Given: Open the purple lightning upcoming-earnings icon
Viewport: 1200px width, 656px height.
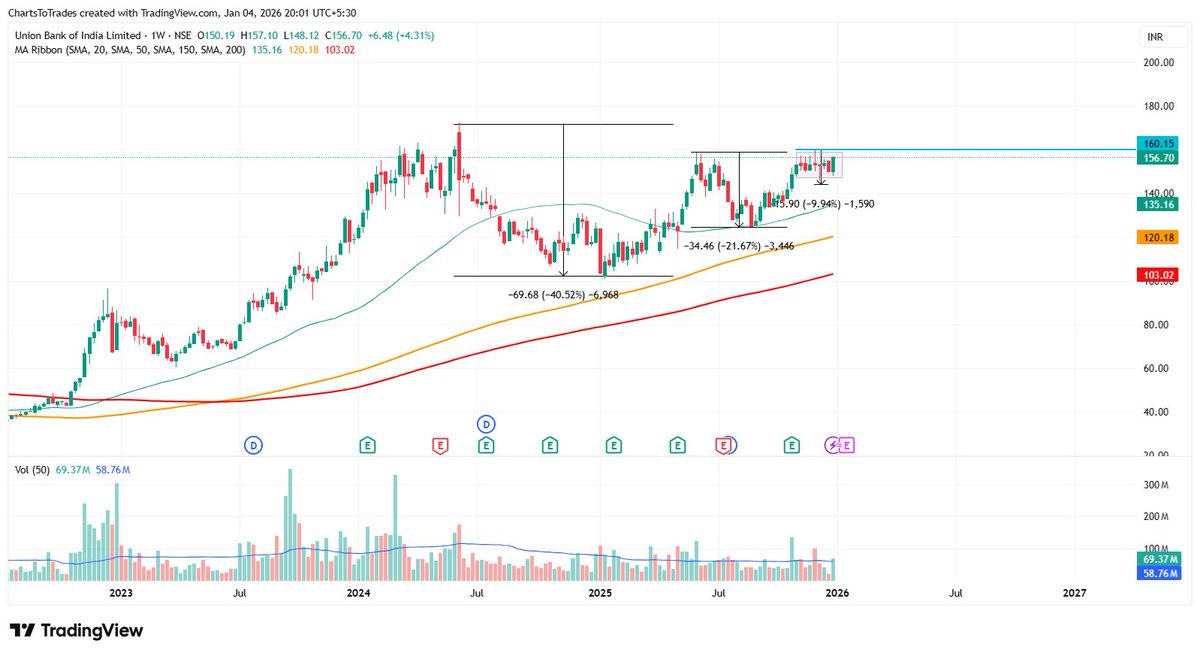Looking at the screenshot, I should [831, 444].
